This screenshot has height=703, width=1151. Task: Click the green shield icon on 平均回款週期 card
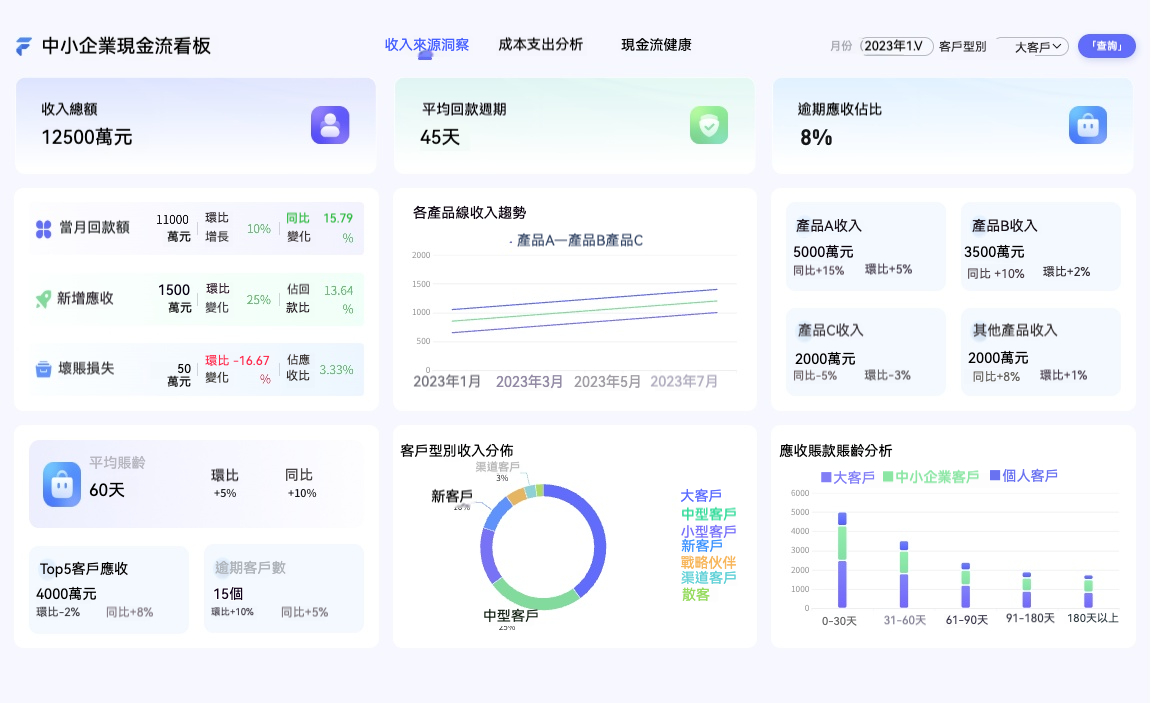pyautogui.click(x=709, y=125)
